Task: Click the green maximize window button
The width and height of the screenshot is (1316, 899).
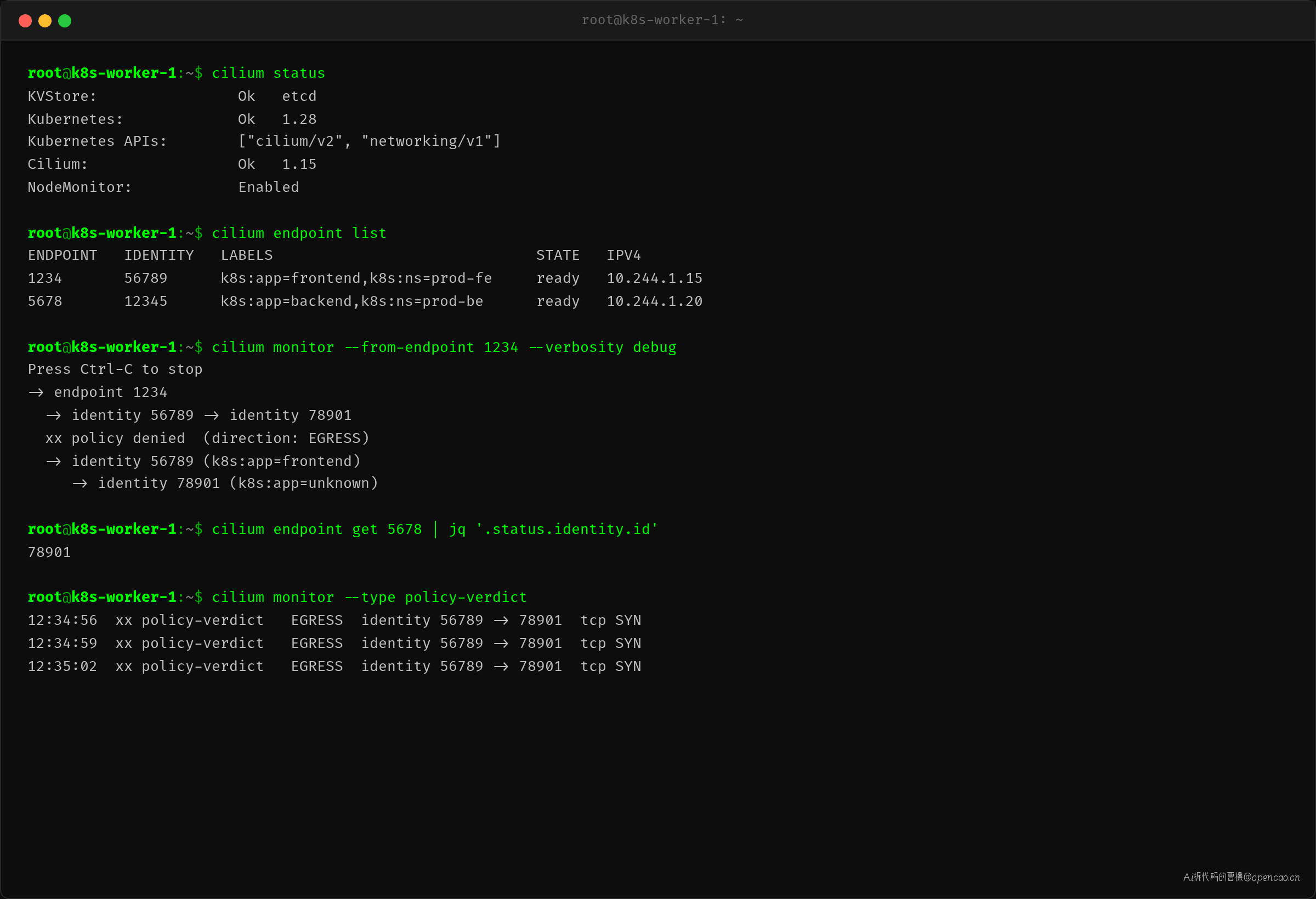Action: [65, 21]
